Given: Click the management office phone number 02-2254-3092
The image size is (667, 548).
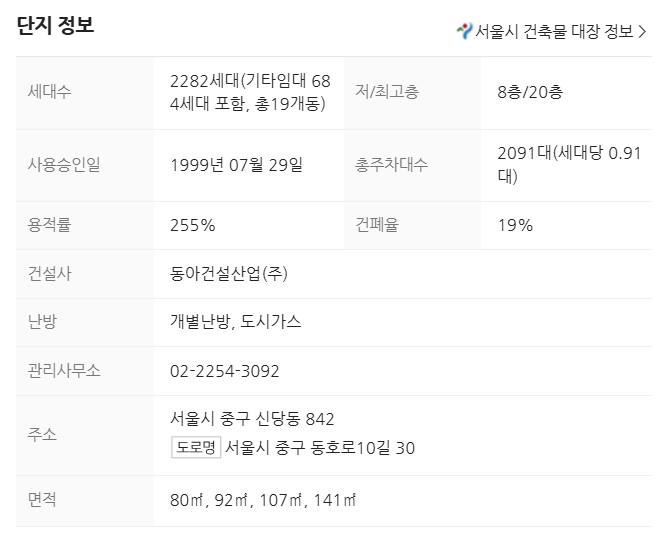Looking at the screenshot, I should click(225, 371).
